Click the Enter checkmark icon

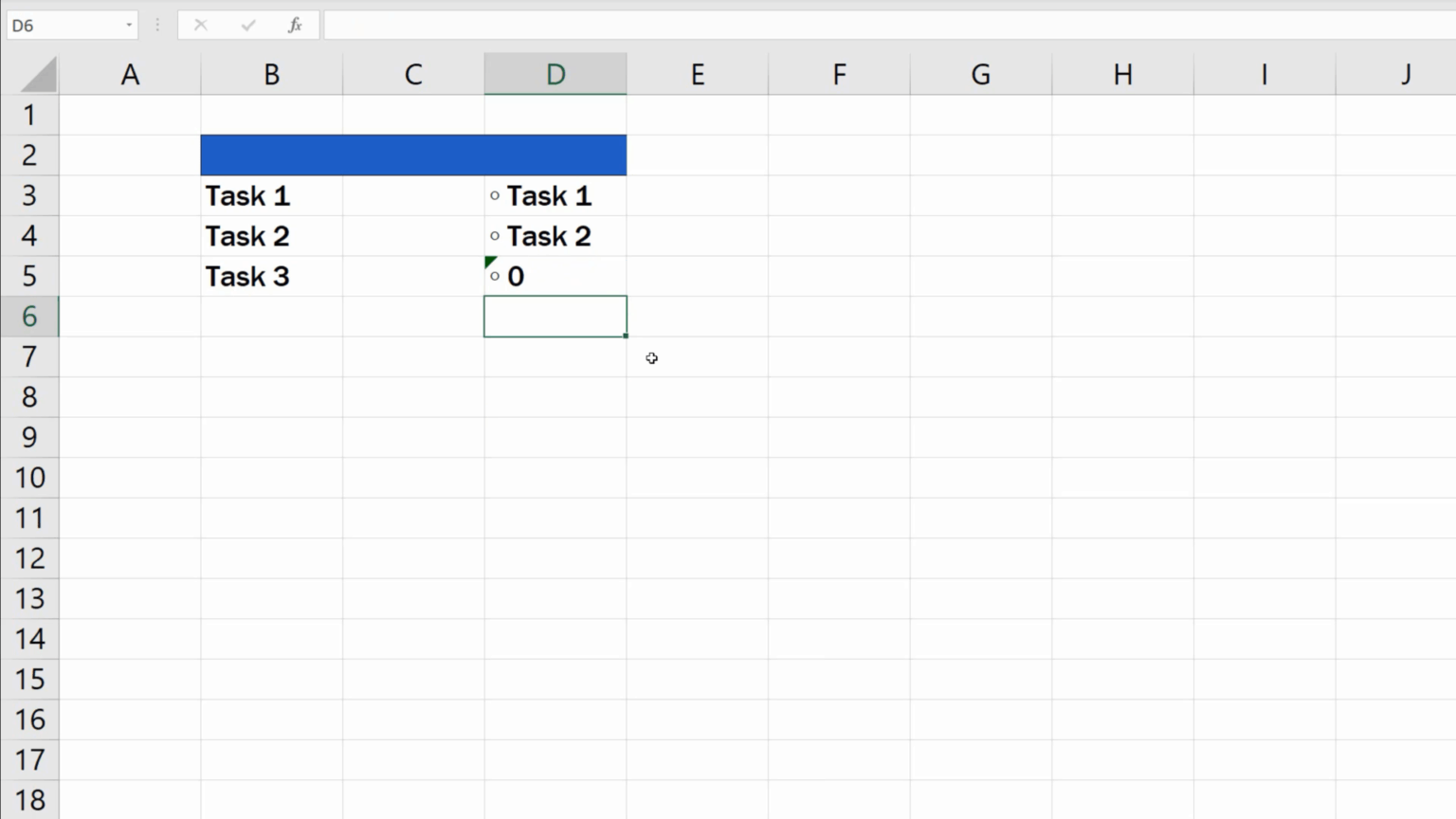click(x=248, y=25)
